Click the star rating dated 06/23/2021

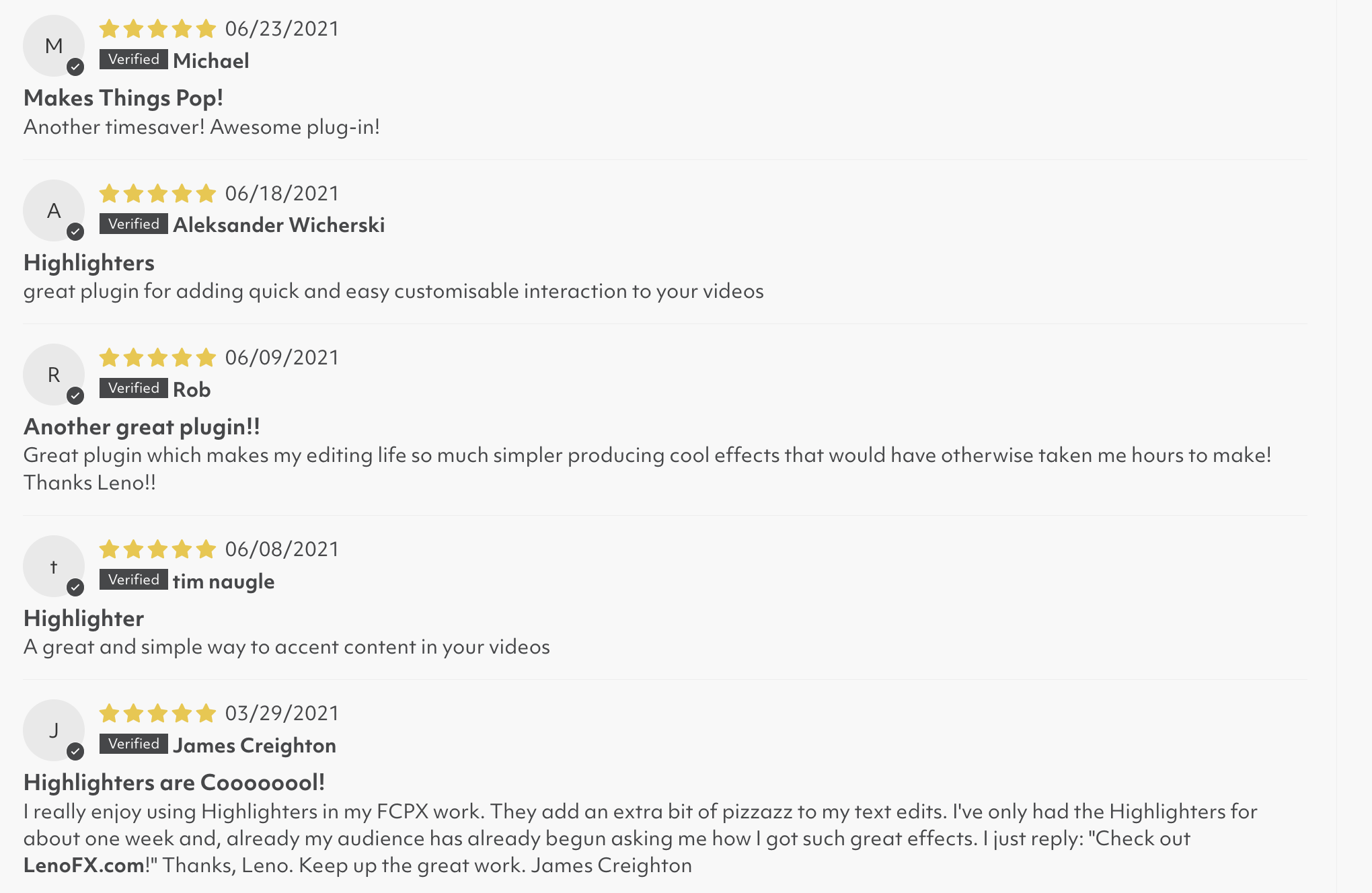point(157,29)
